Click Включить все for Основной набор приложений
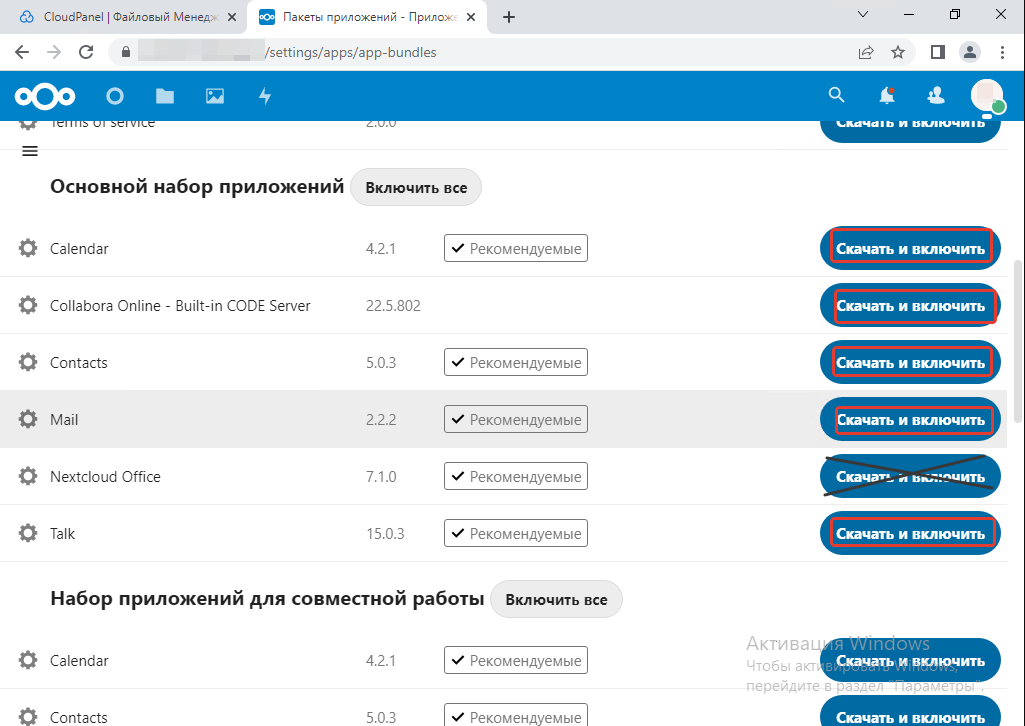Screen dimensions: 1025x726 tap(416, 188)
